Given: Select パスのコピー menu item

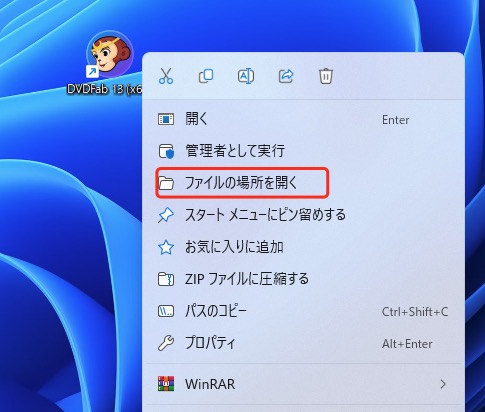Looking at the screenshot, I should 303,311.
